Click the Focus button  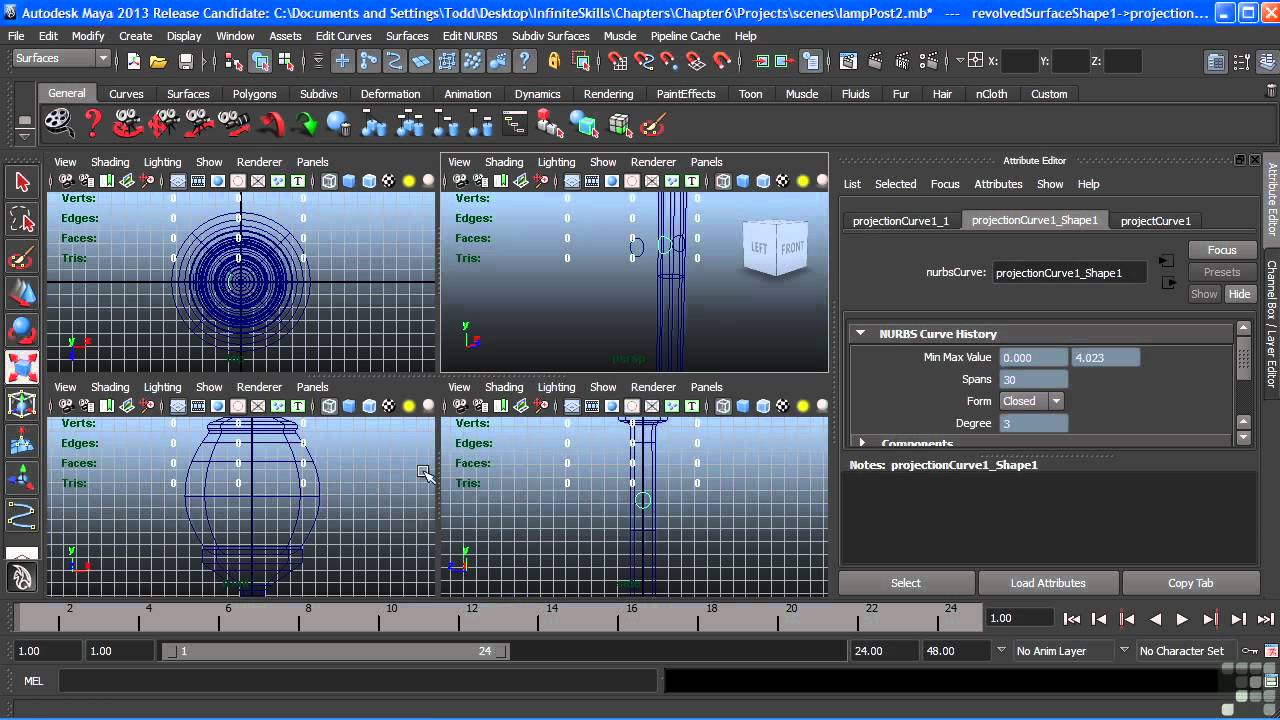[x=1222, y=250]
